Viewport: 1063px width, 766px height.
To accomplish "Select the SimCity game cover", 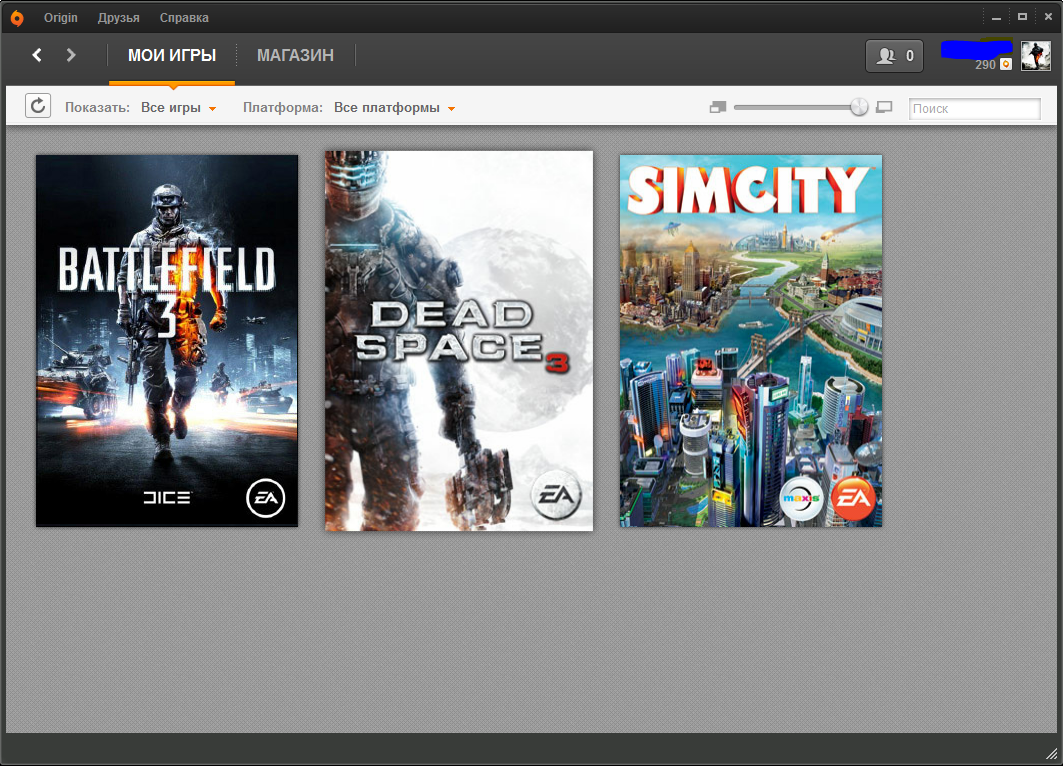I will [x=751, y=340].
